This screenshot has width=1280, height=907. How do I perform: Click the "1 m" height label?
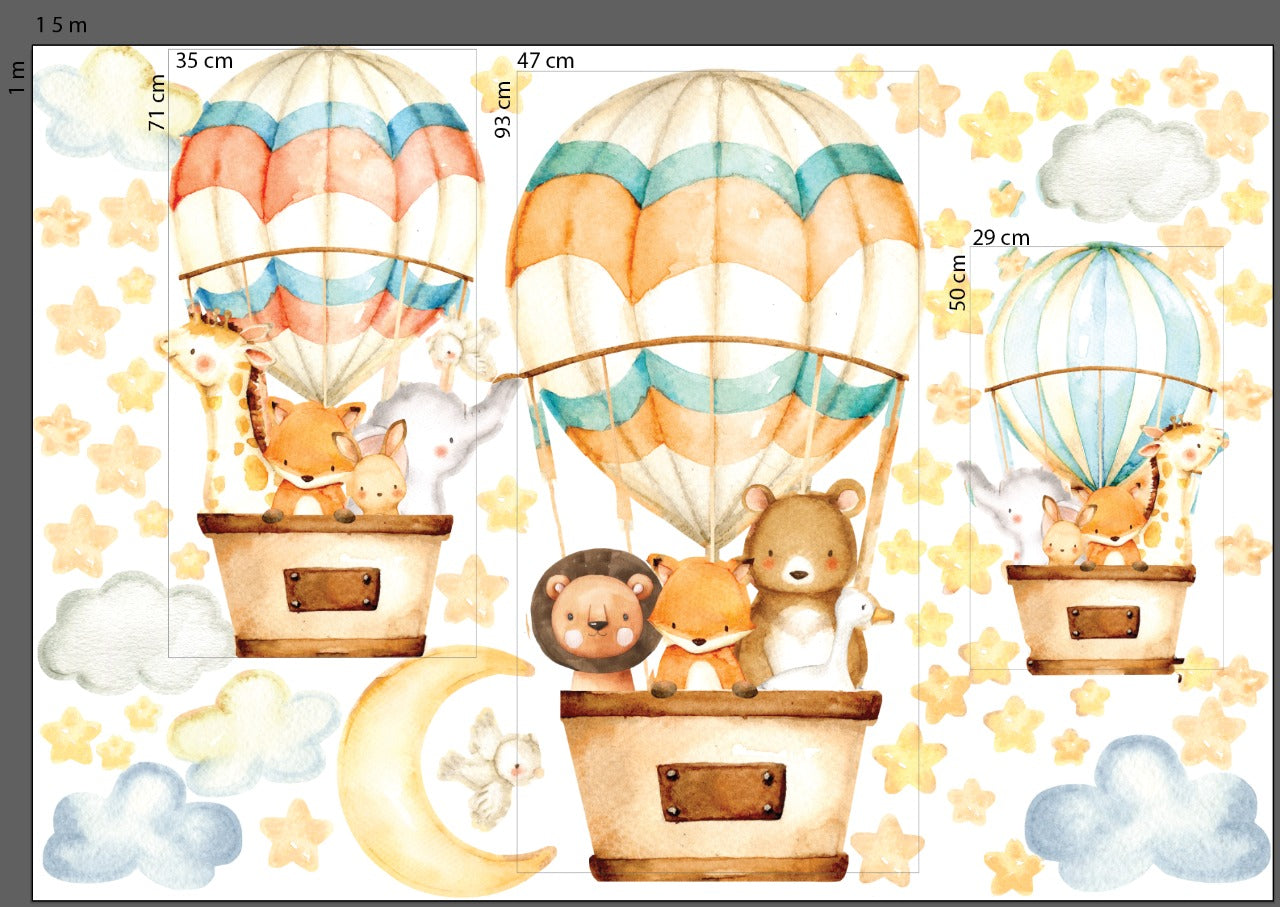click(x=17, y=77)
